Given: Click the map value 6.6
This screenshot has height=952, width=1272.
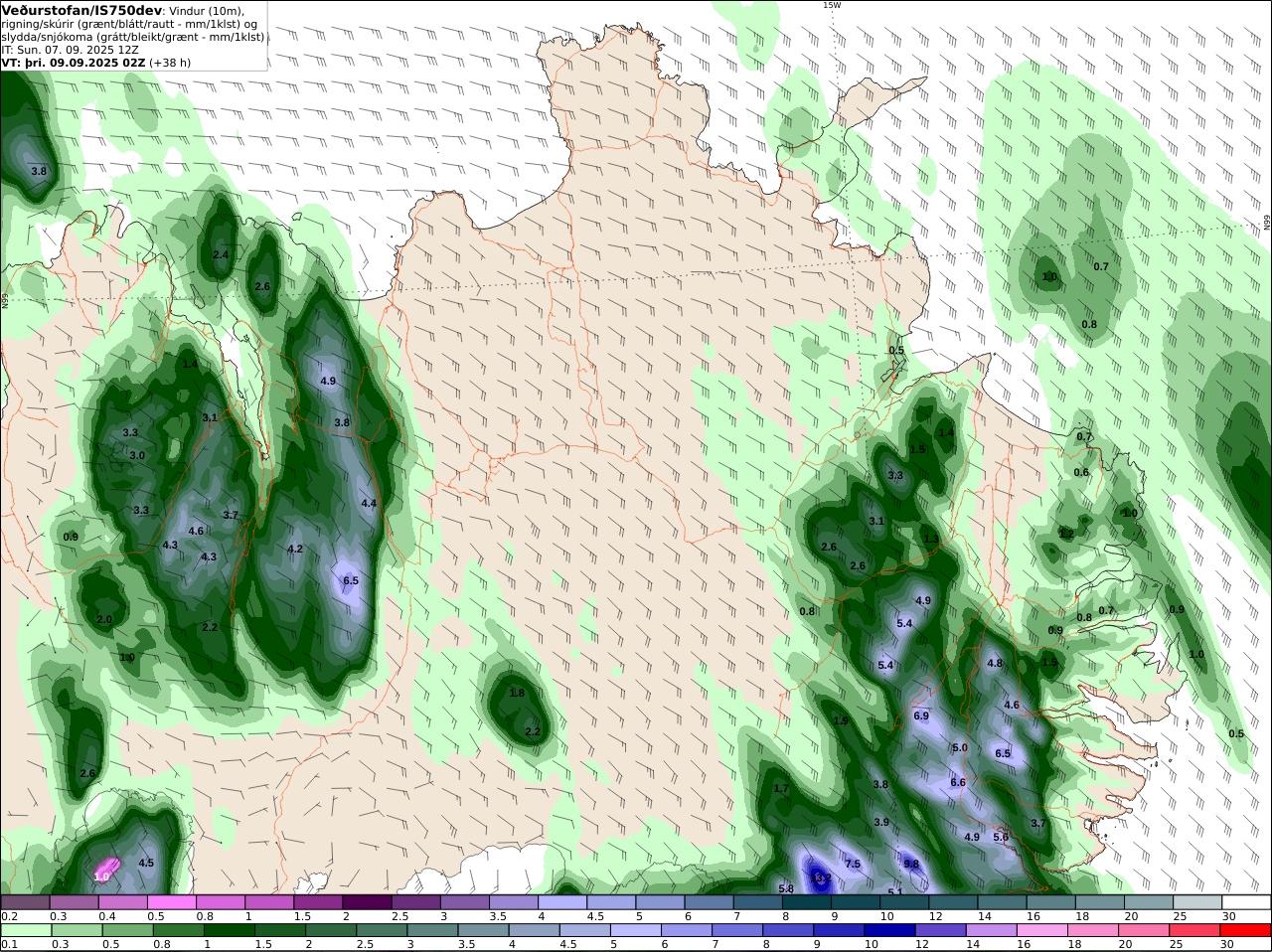Looking at the screenshot, I should tap(958, 783).
